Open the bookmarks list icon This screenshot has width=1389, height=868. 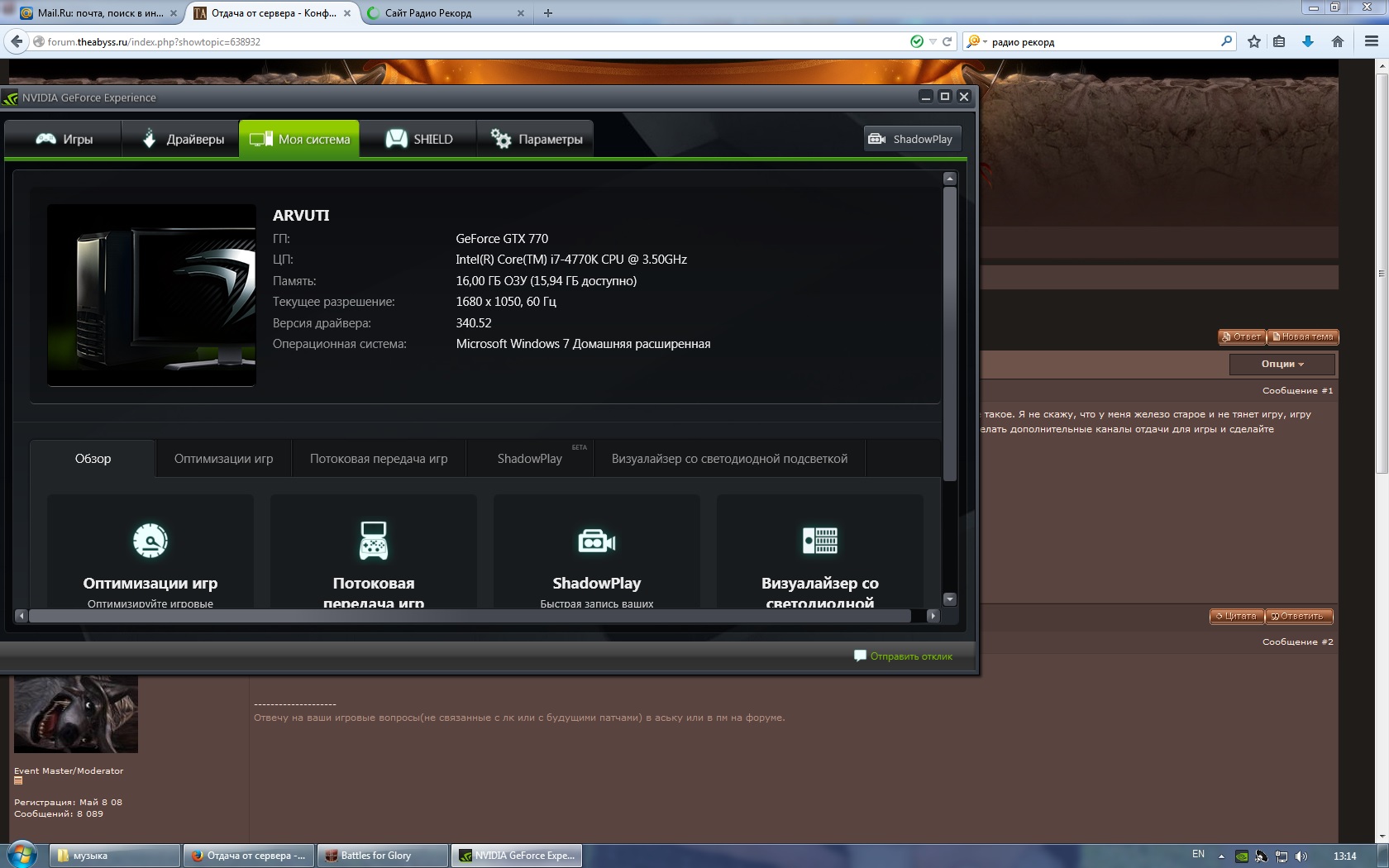click(1279, 41)
